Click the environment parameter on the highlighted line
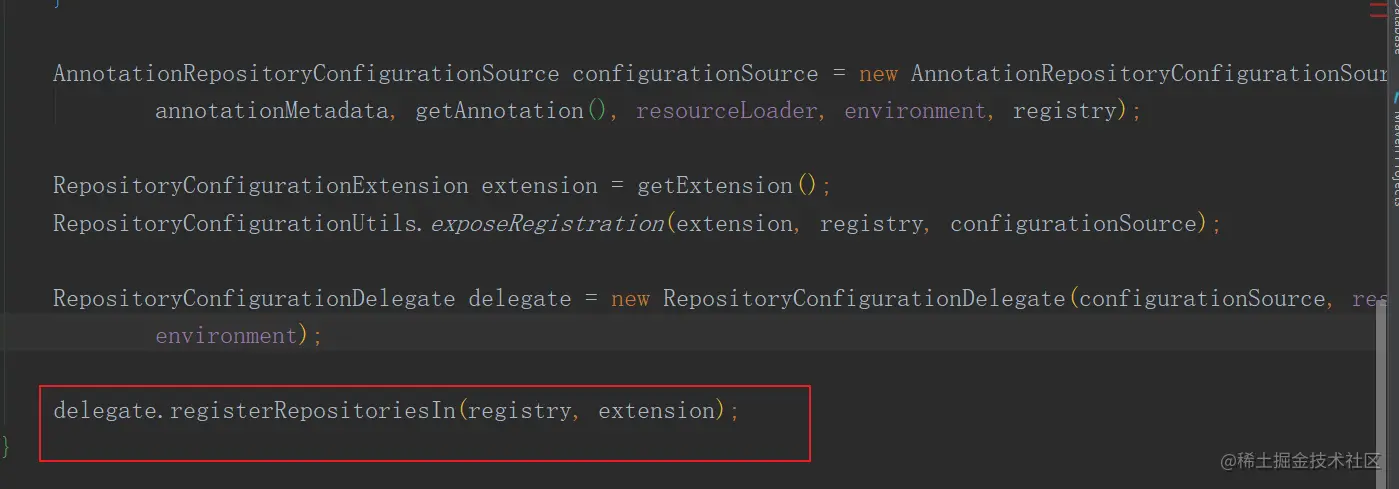1399x489 pixels. pyautogui.click(x=227, y=336)
